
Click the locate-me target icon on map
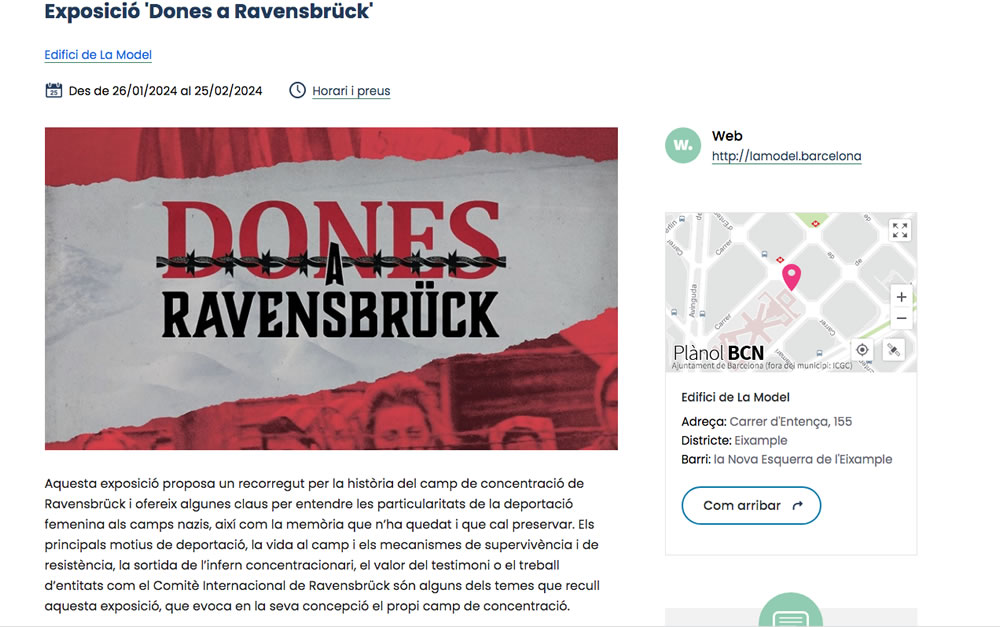pyautogui.click(x=862, y=350)
